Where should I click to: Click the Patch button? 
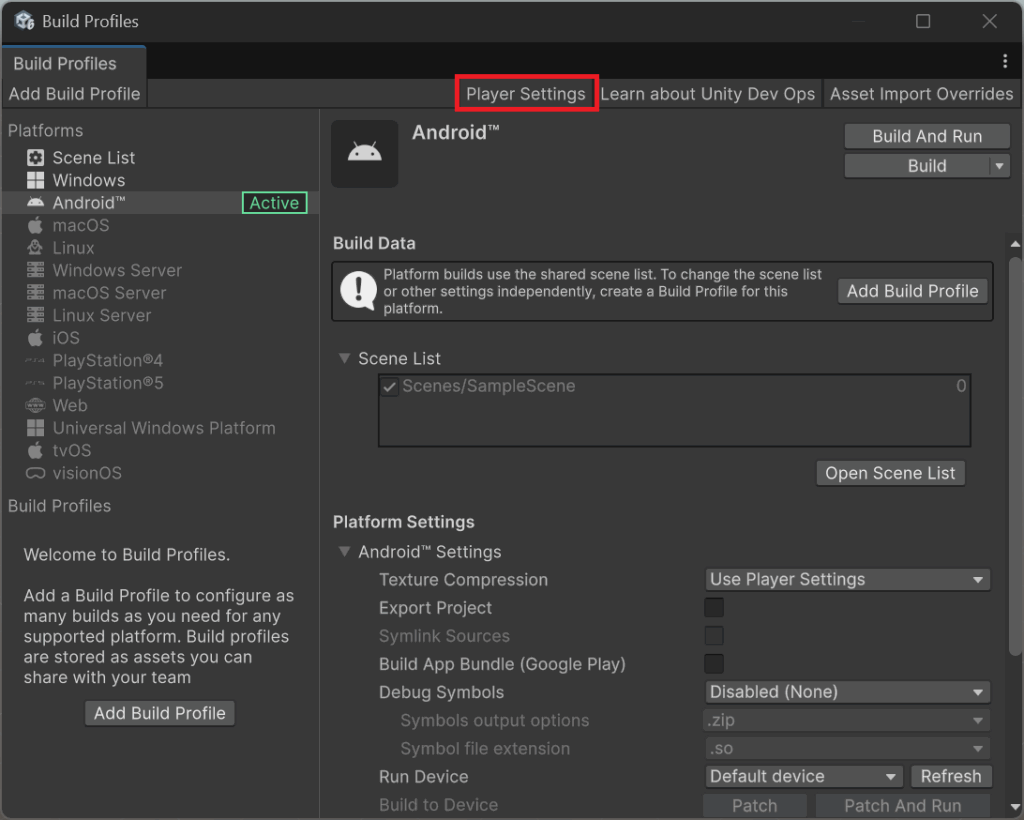click(x=754, y=806)
